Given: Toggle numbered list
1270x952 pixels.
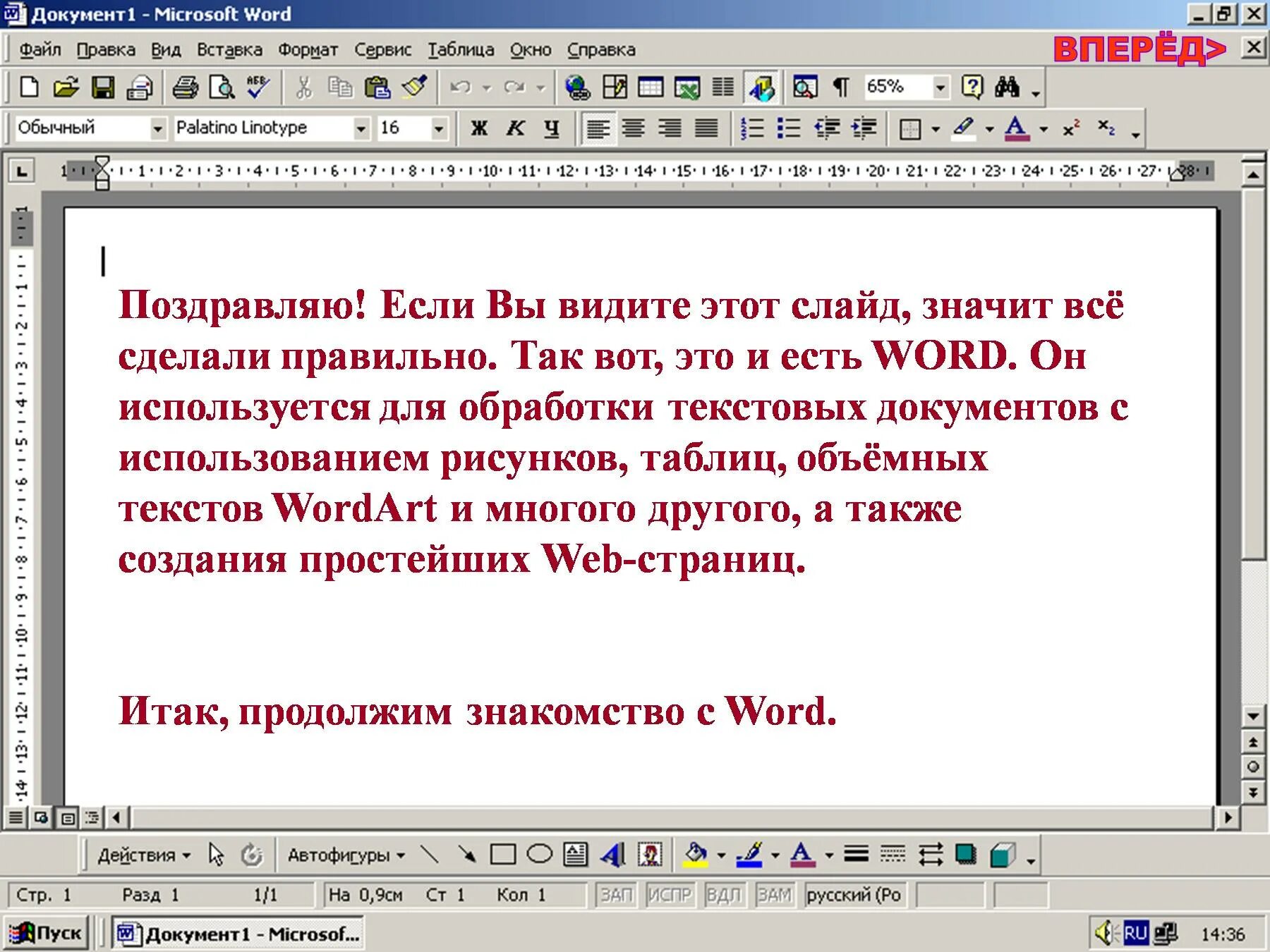Looking at the screenshot, I should [x=752, y=128].
